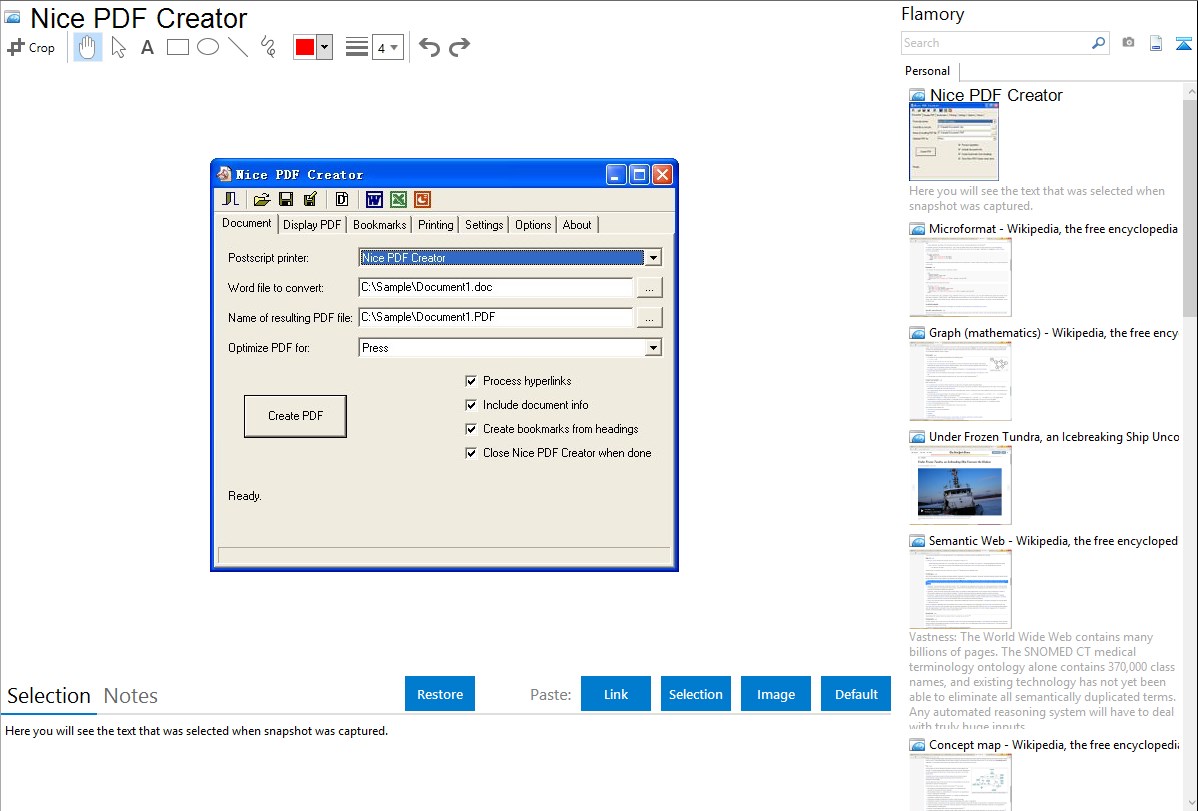Open the Semantic Web snapshot thumbnail
Image resolution: width=1198 pixels, height=811 pixels.
(960, 589)
